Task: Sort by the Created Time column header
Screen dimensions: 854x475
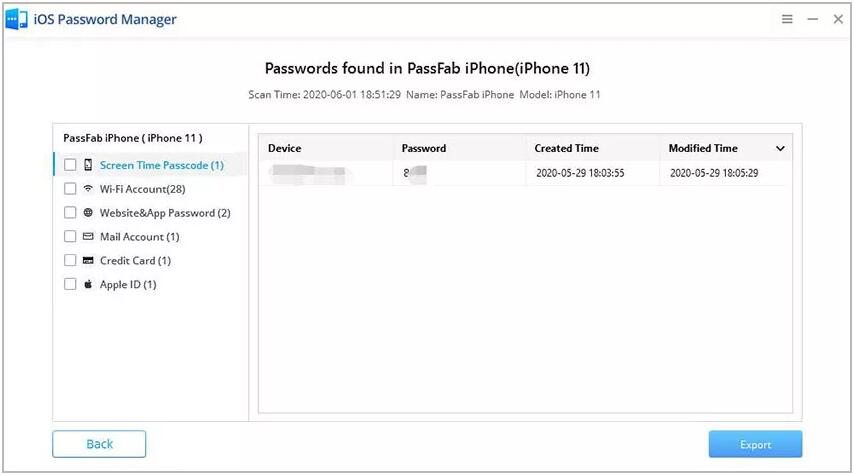Action: click(566, 149)
